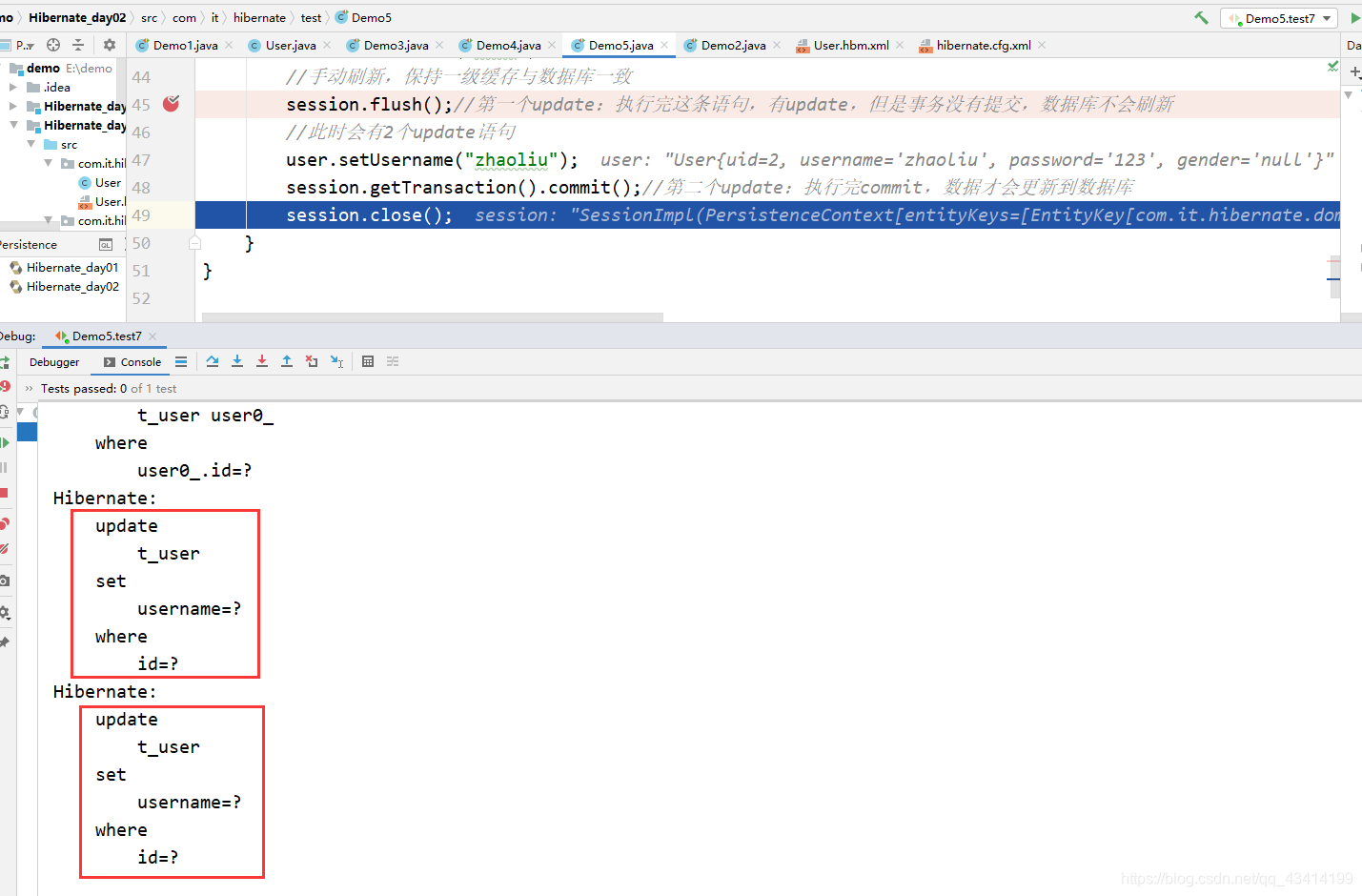
Task: Click the Drop Frame icon
Action: coord(312,361)
